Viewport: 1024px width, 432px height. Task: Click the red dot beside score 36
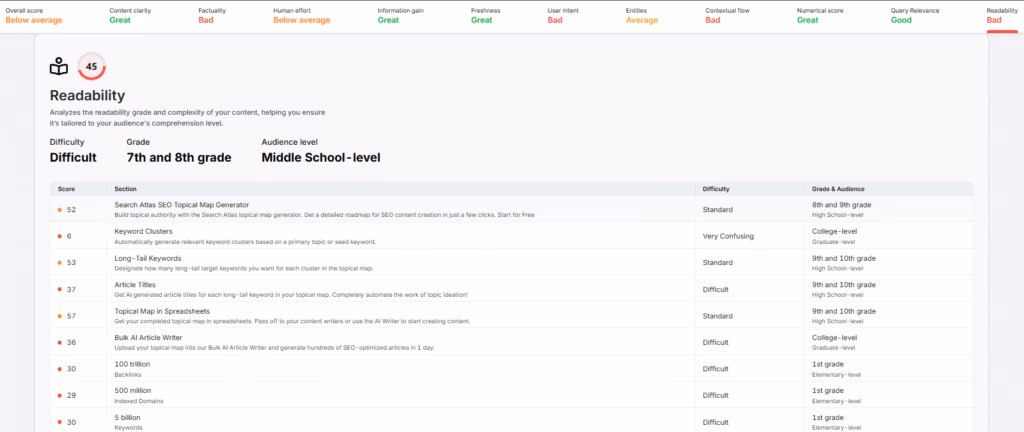tap(59, 342)
